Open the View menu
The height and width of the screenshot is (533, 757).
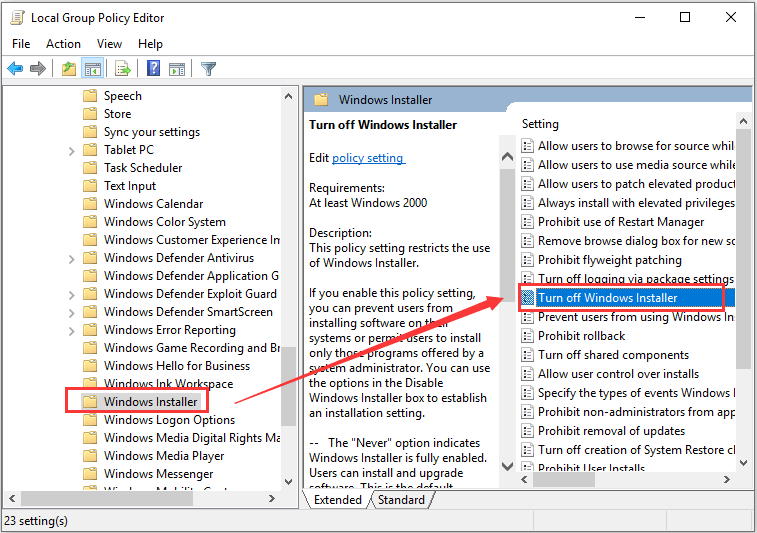(x=109, y=44)
